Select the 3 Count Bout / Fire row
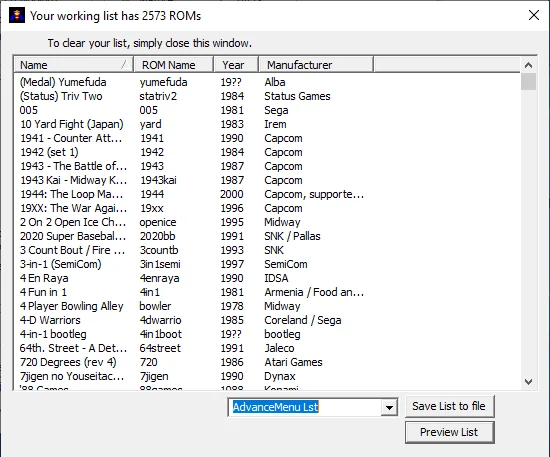 [x=267, y=250]
